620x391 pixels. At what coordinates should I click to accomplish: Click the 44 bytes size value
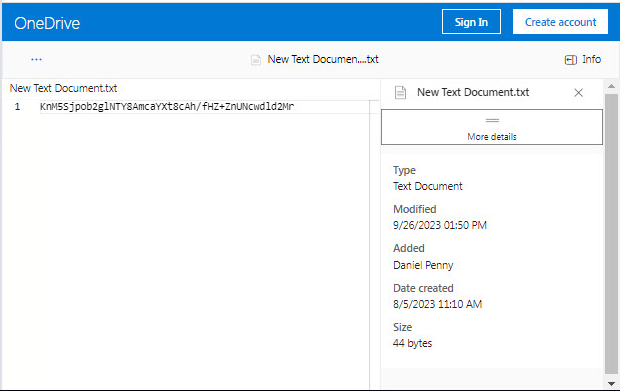[412, 343]
